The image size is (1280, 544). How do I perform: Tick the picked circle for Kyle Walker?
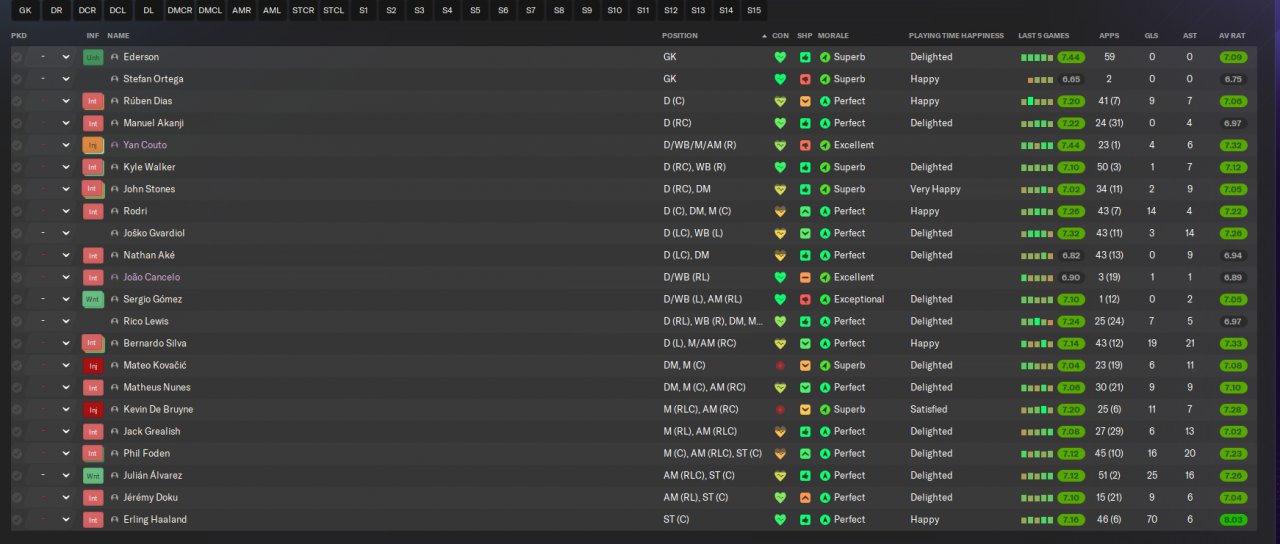pyautogui.click(x=17, y=167)
